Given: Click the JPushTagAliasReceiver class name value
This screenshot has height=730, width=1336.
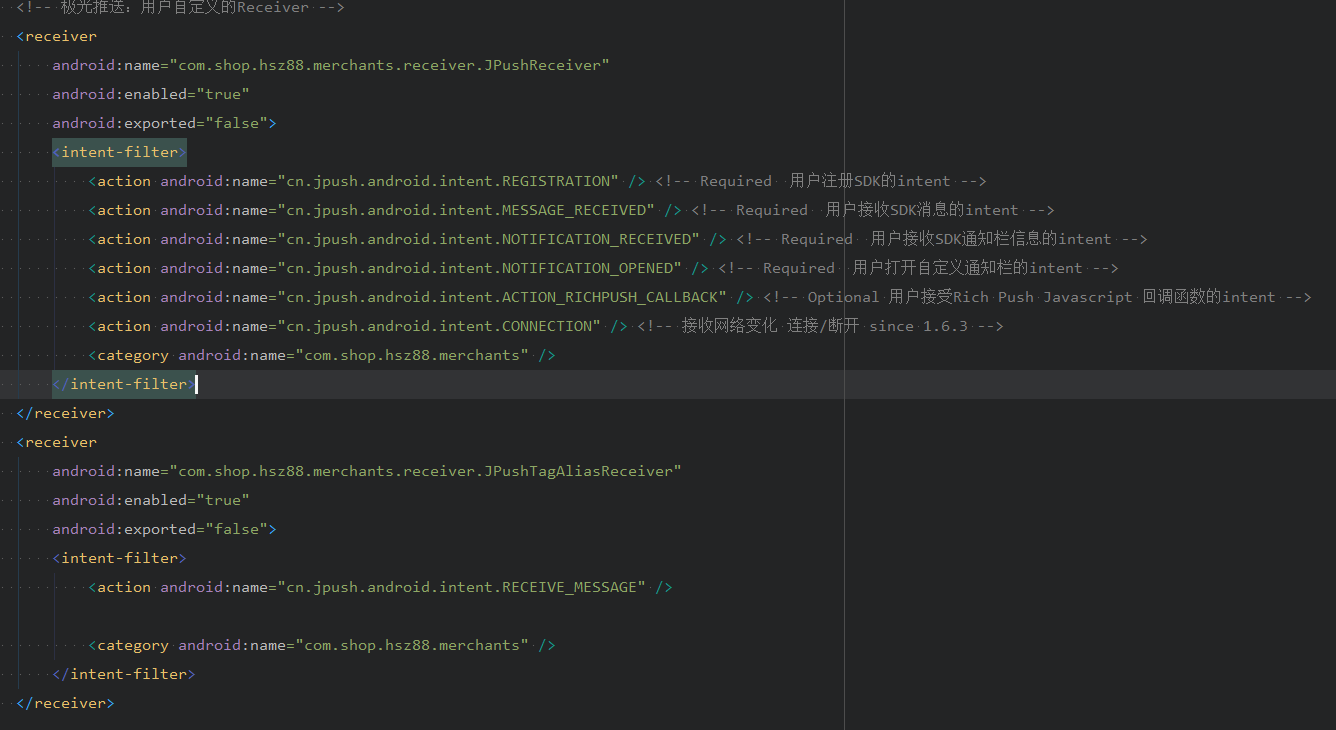Looking at the screenshot, I should pyautogui.click(x=425, y=471).
